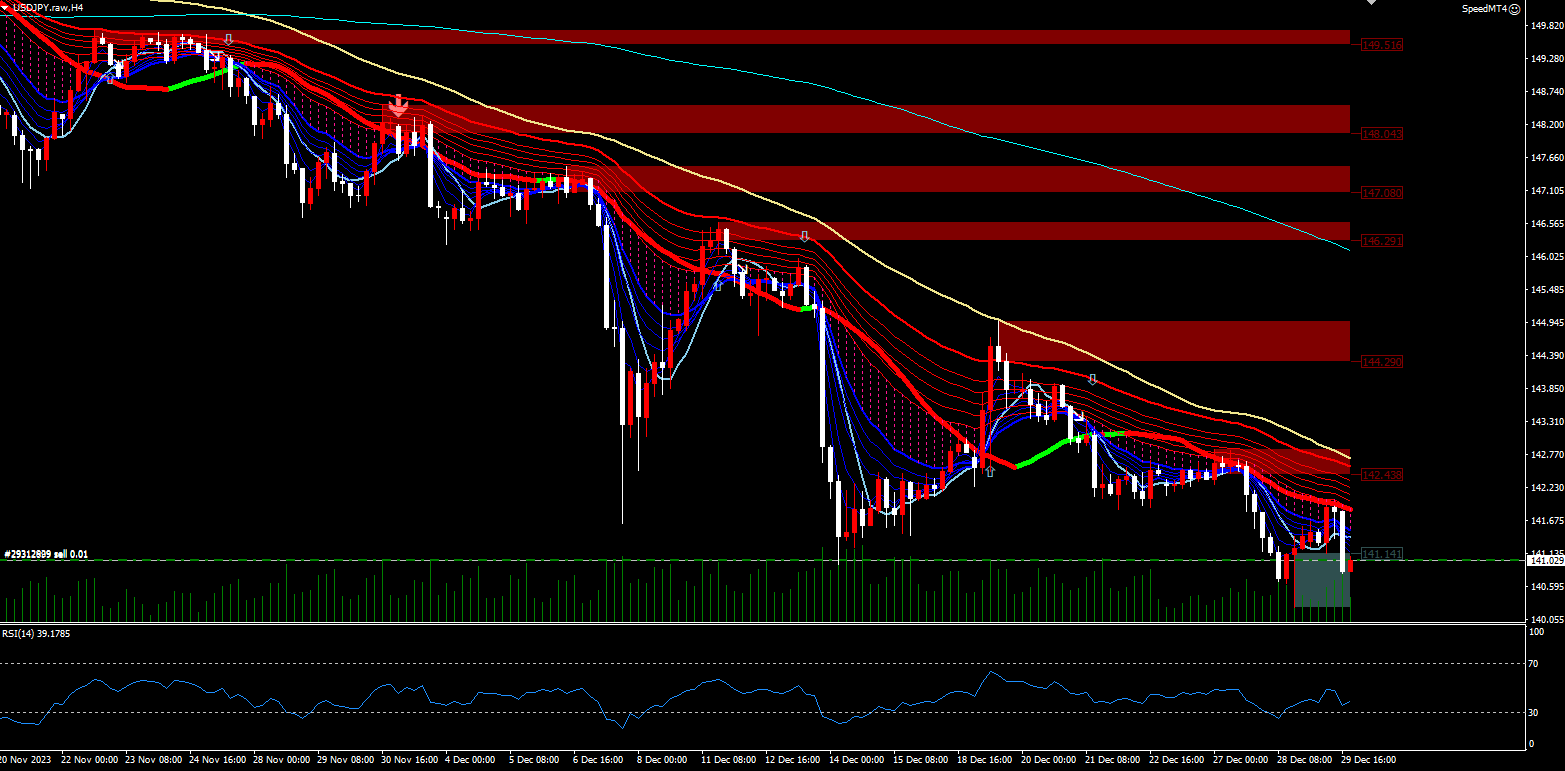Viewport: 1565px width, 771px height.
Task: Click time axis label 20 Dec 00:00
Action: click(1049, 759)
